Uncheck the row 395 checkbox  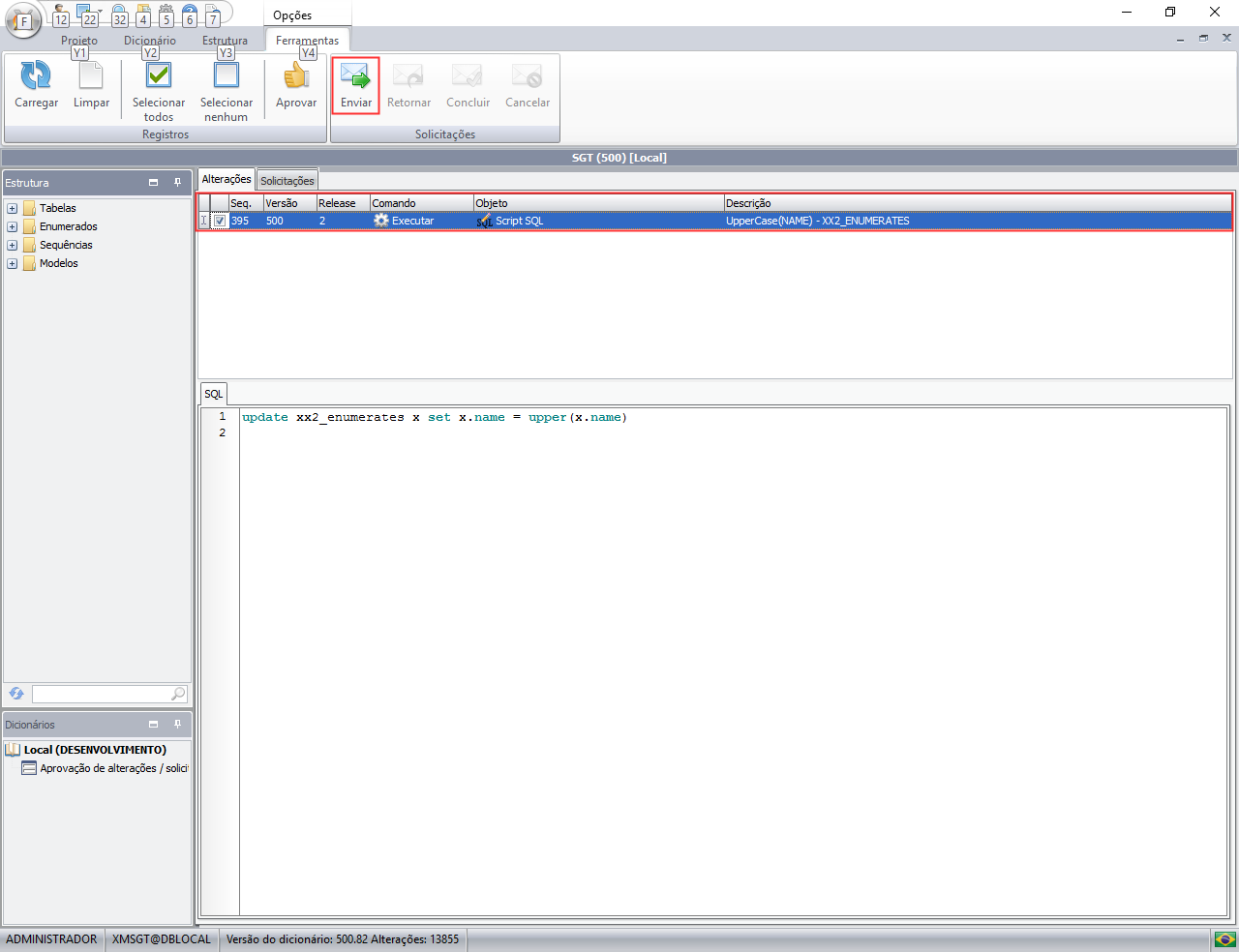(220, 222)
